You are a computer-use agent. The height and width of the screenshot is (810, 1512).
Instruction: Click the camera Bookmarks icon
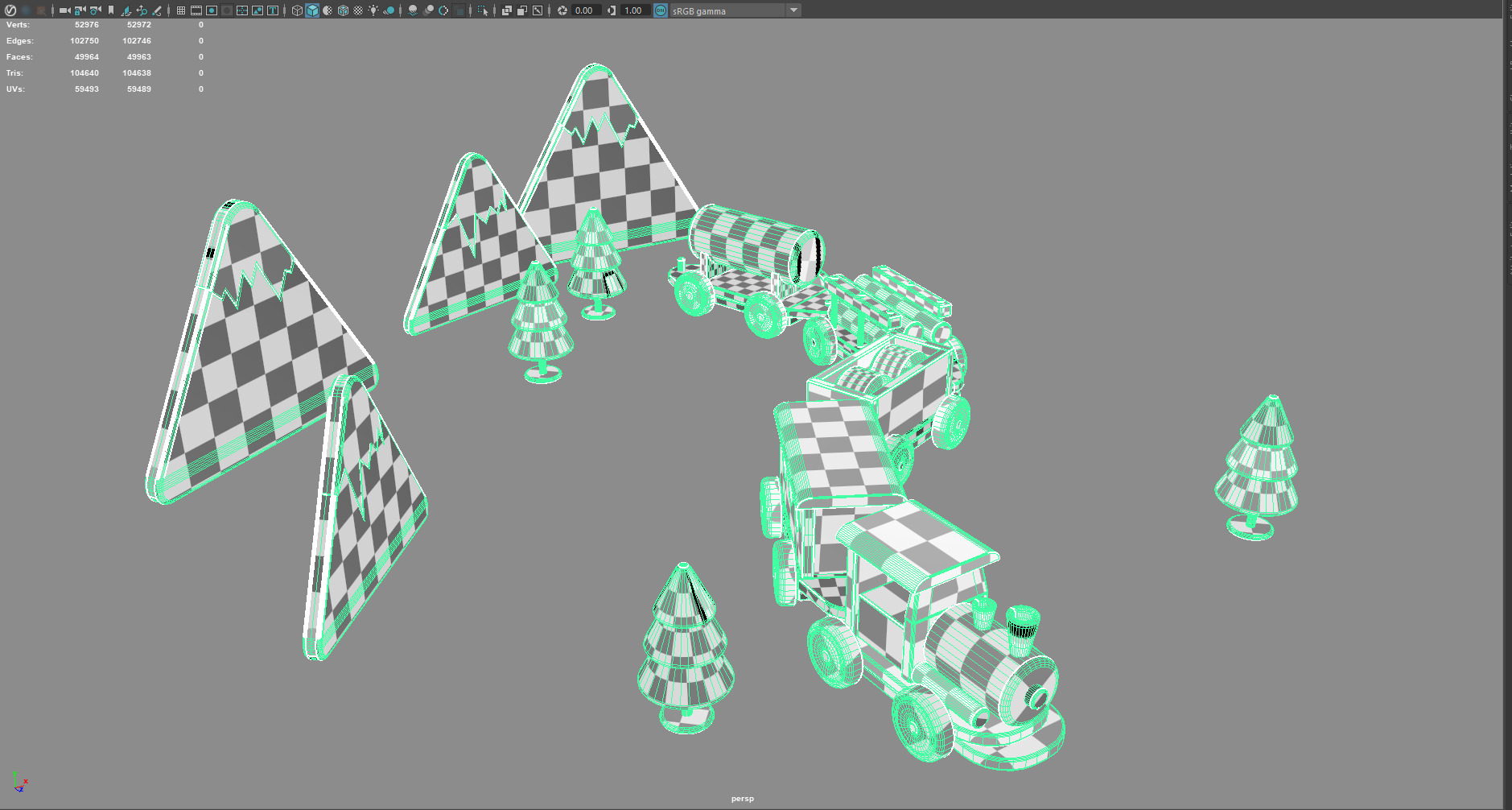pyautogui.click(x=111, y=10)
